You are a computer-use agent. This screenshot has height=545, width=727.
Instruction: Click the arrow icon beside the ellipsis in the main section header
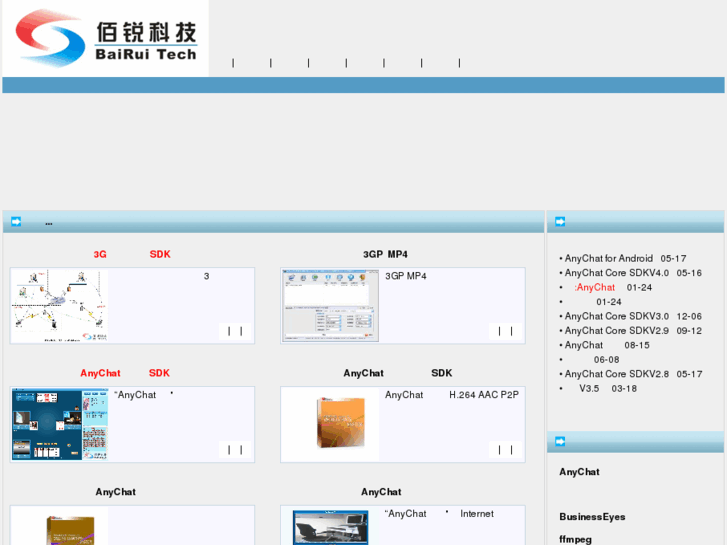point(16,222)
